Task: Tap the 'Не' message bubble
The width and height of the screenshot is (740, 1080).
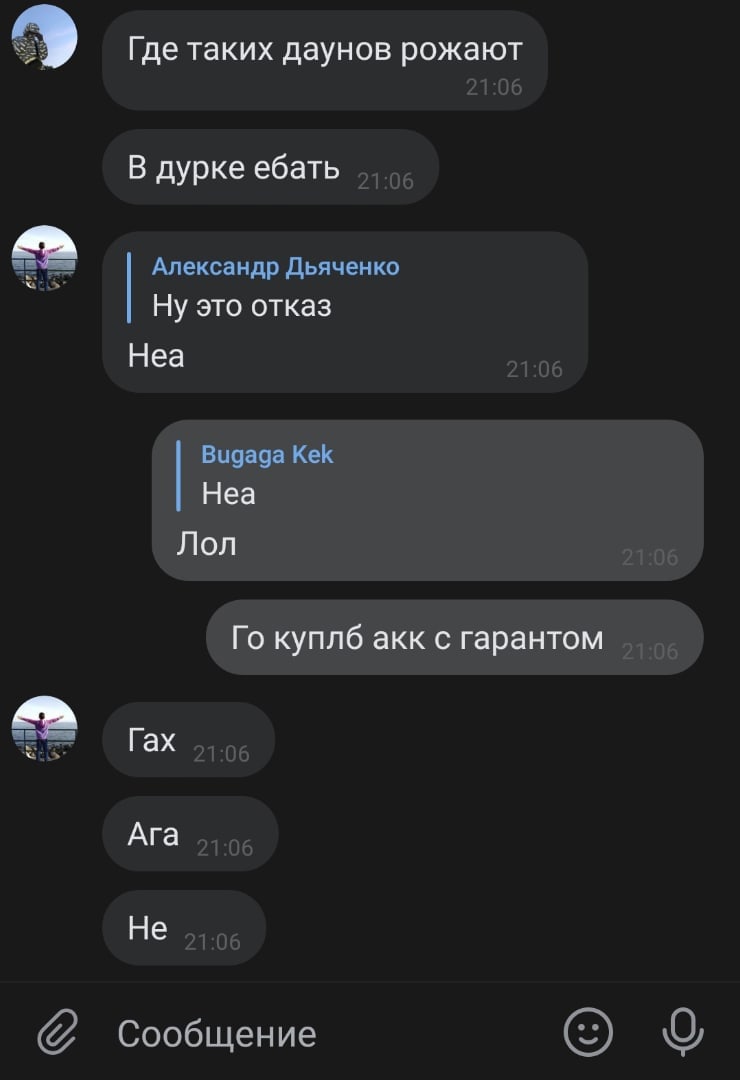Action: pos(184,928)
